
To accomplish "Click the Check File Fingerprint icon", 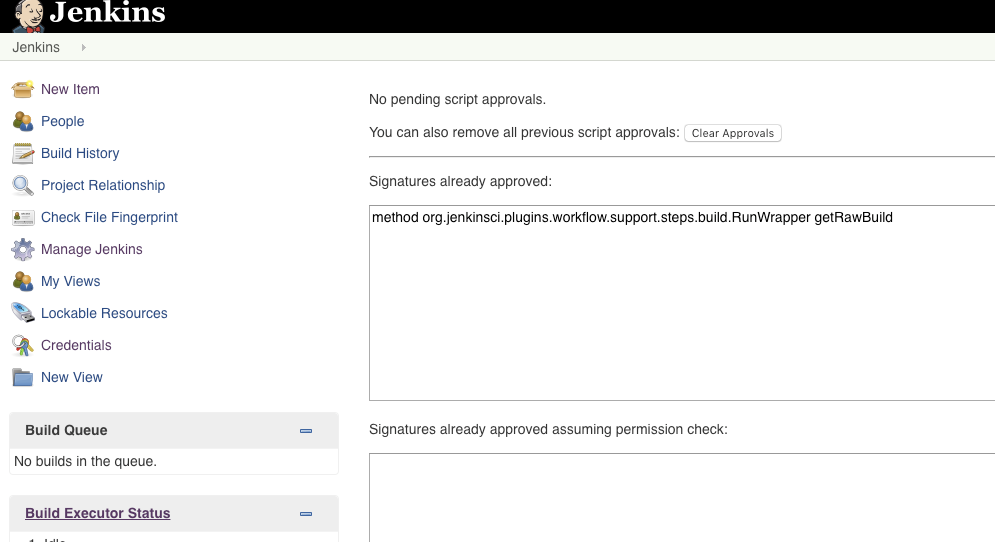I will [x=23, y=217].
